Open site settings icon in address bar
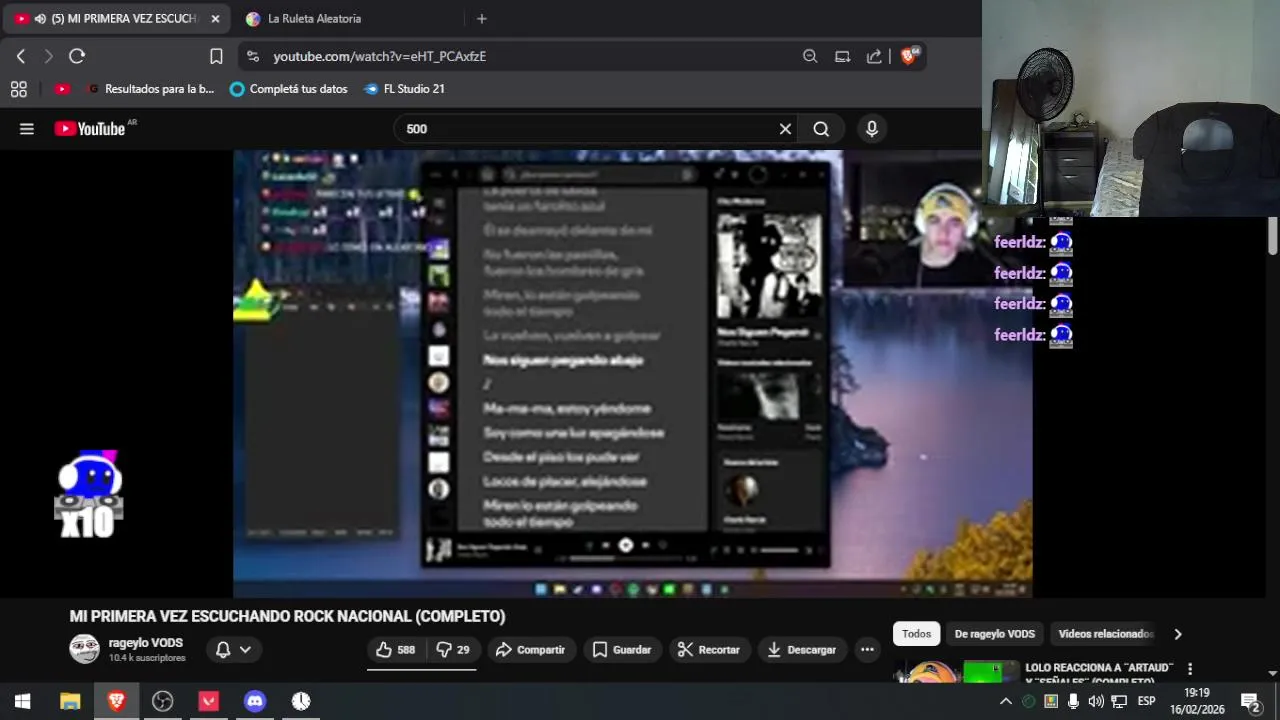 (x=252, y=57)
